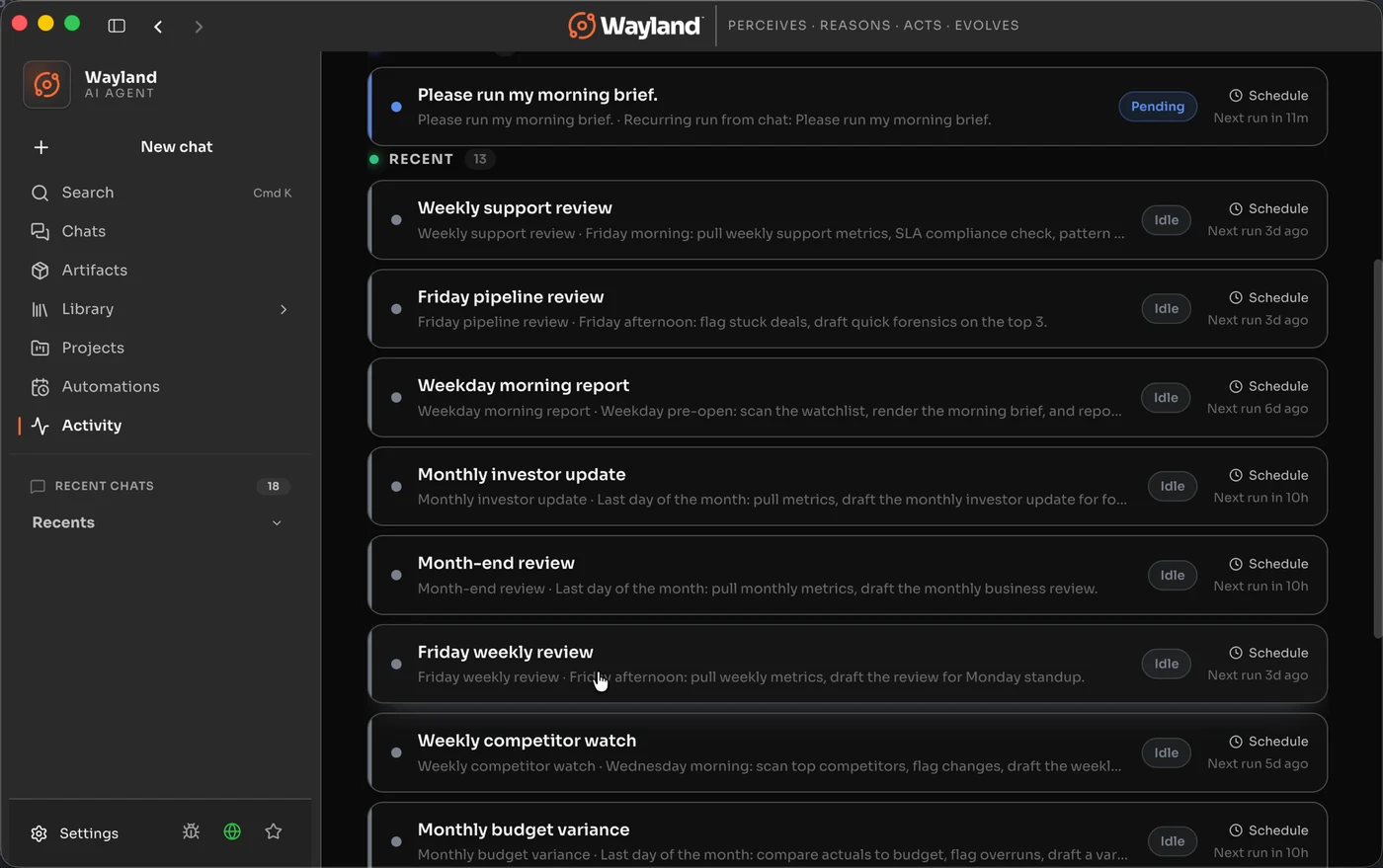Click Idle badge on Monthly investor update
The image size is (1383, 868).
tap(1173, 486)
